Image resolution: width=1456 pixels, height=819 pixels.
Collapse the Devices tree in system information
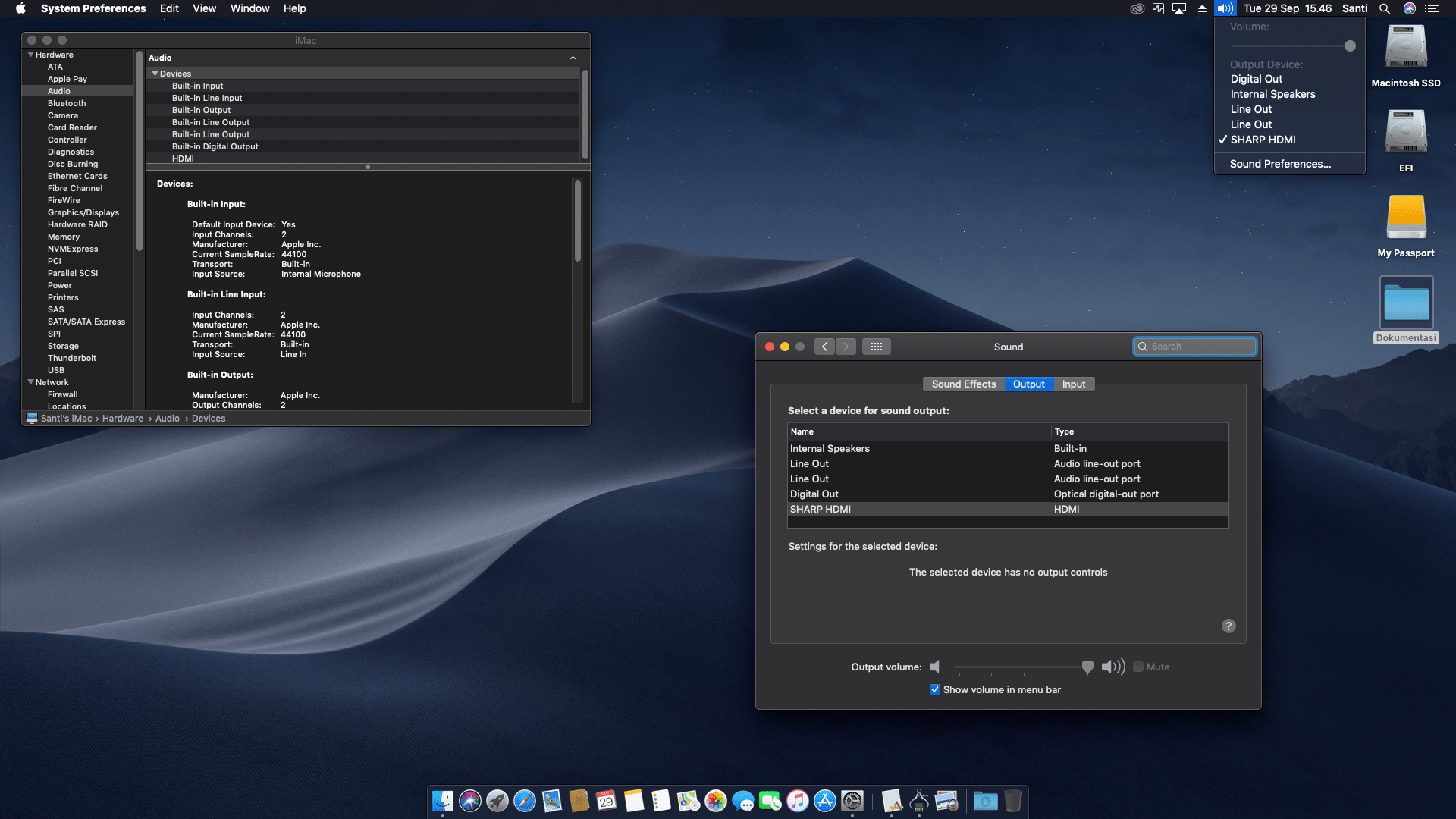click(155, 73)
